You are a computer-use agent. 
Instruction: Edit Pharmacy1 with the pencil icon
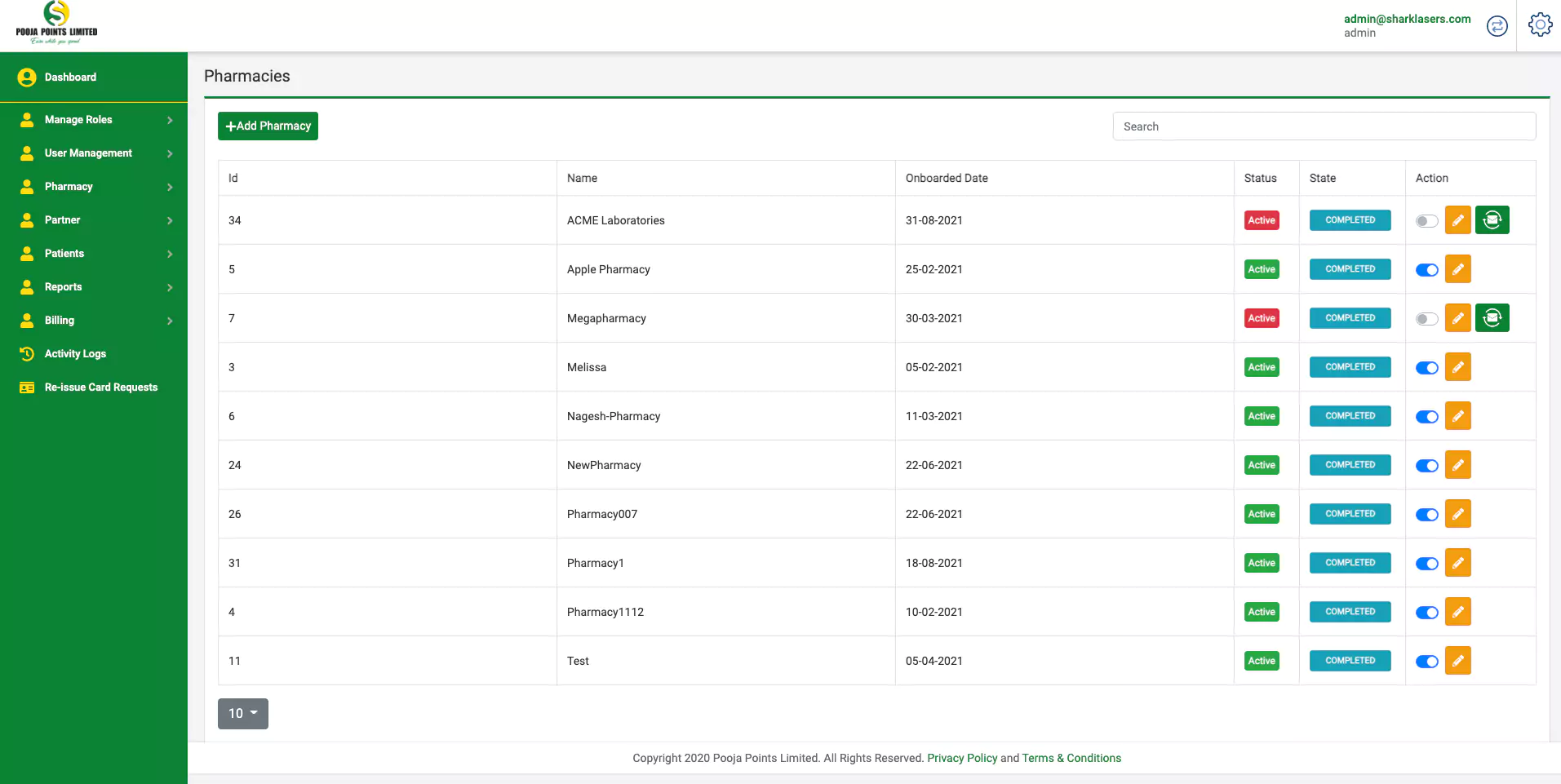(x=1457, y=563)
